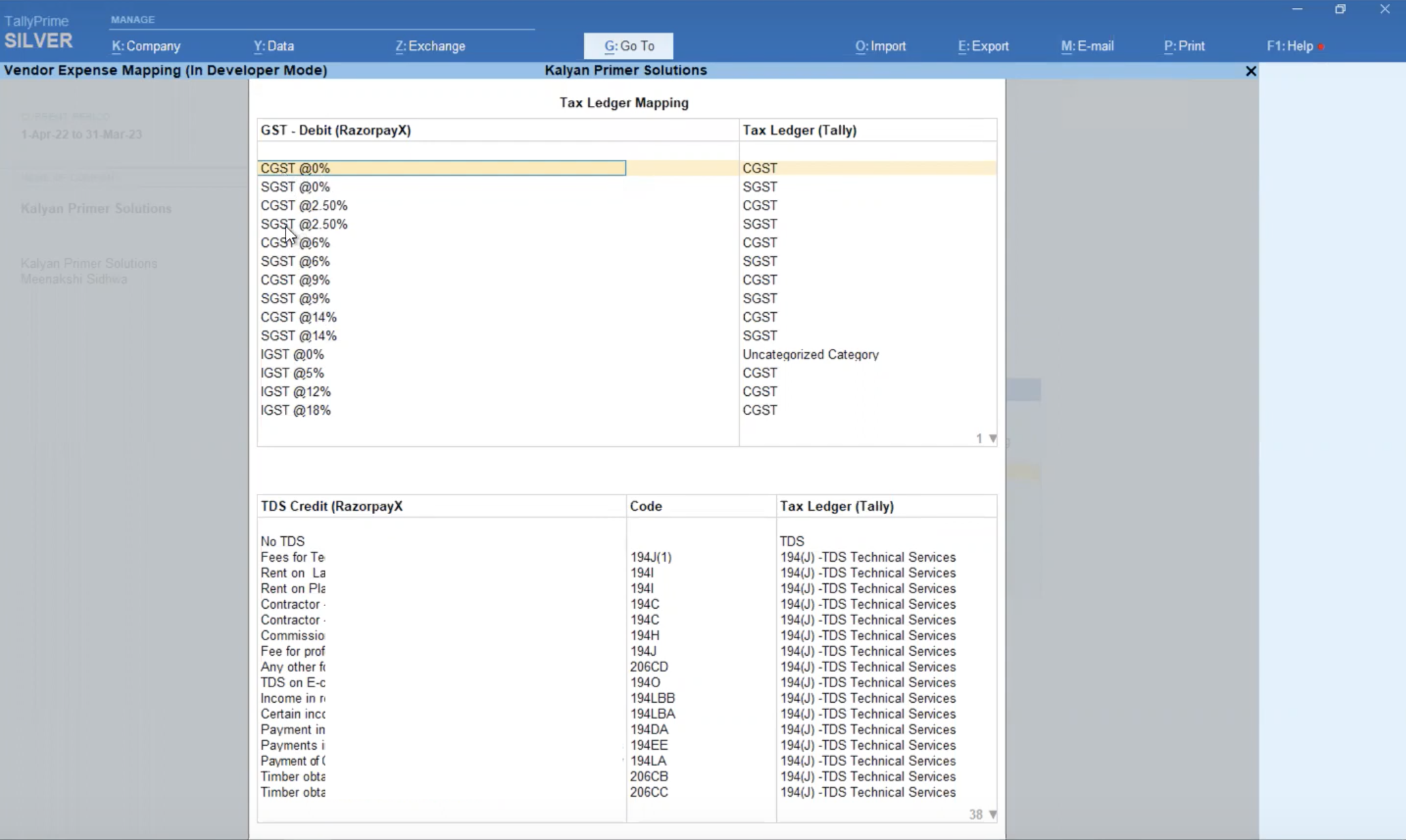Click the SGST ledger for SGST @0%
Screen dimensions: 1406x840
pyautogui.click(x=760, y=187)
